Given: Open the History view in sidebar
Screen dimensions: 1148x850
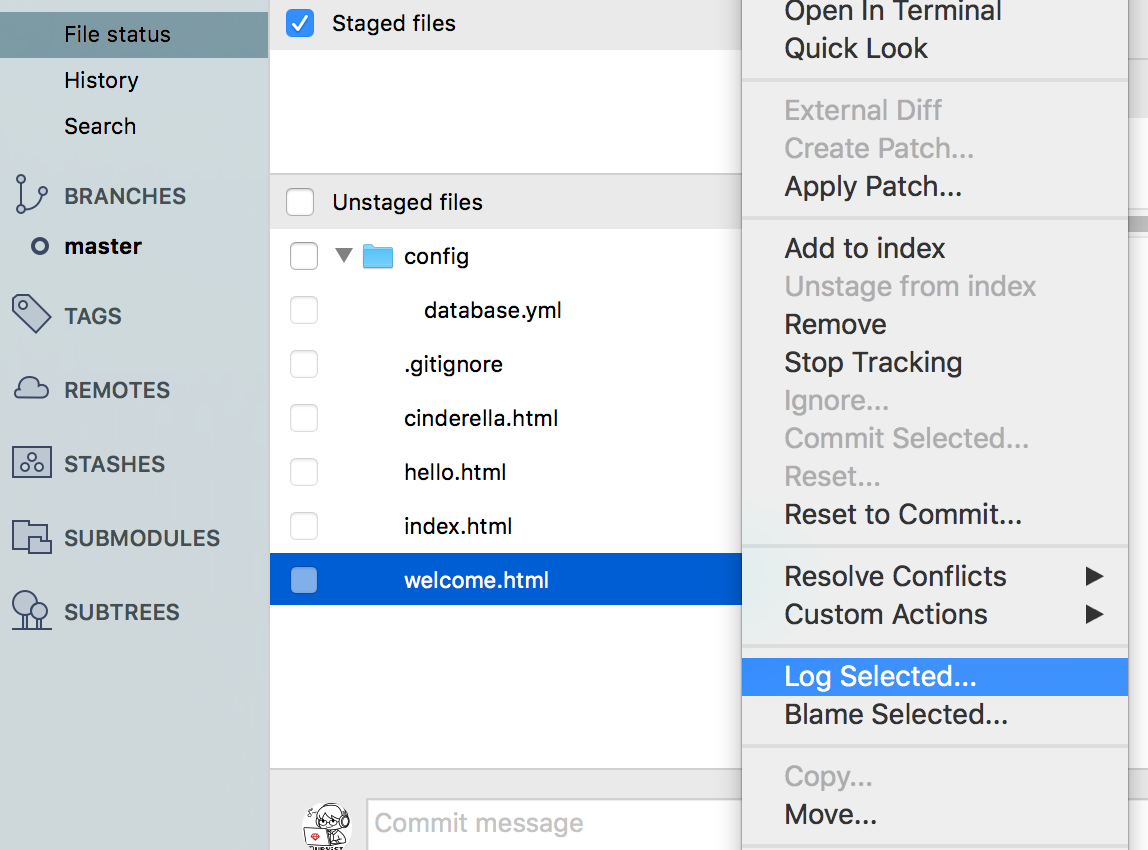Looking at the screenshot, I should [101, 80].
